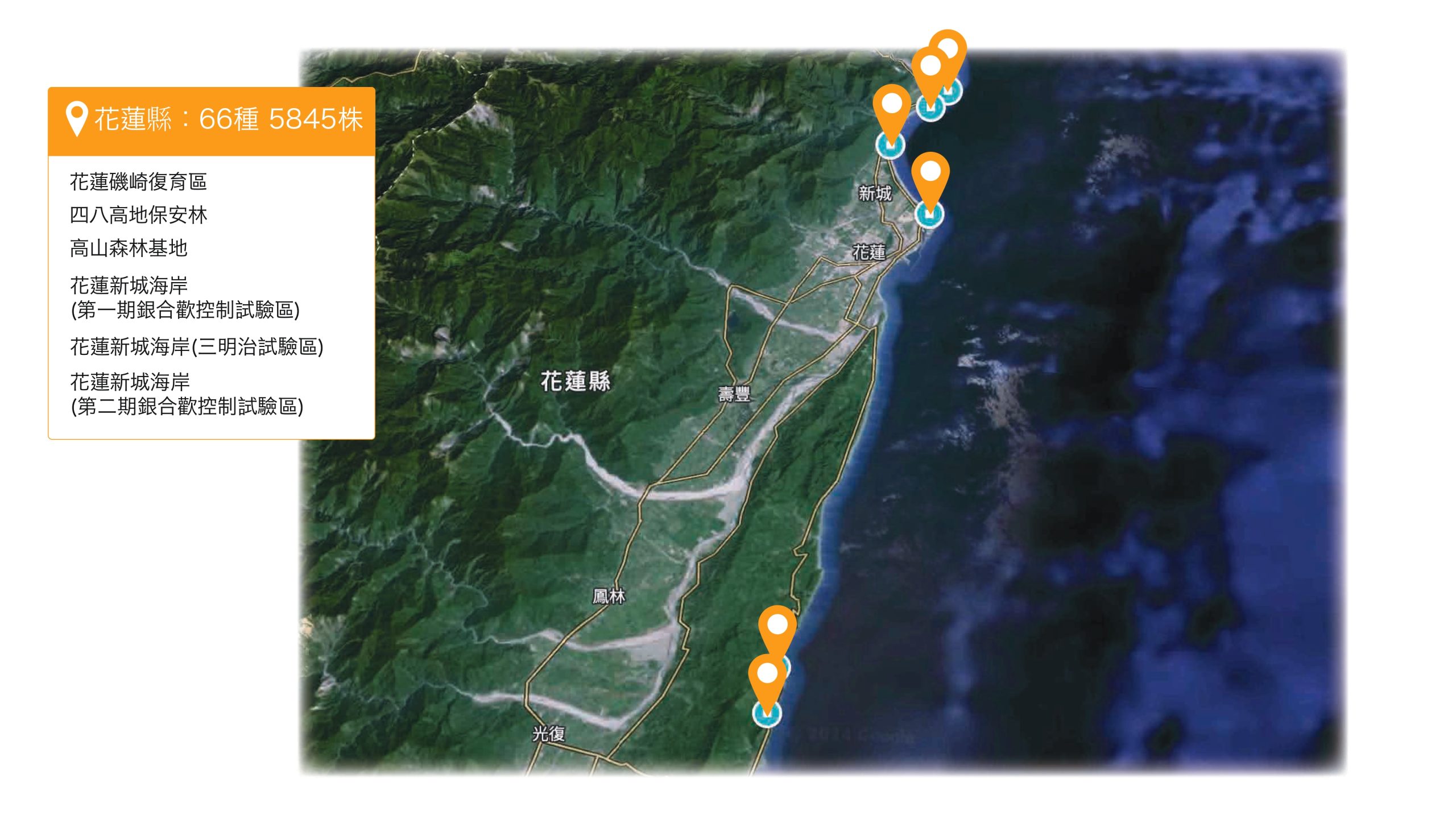The height and width of the screenshot is (819, 1456).
Task: Open 花蓮新城海岸 第二期銀合歡控制試驗區 entry
Action: pos(187,394)
